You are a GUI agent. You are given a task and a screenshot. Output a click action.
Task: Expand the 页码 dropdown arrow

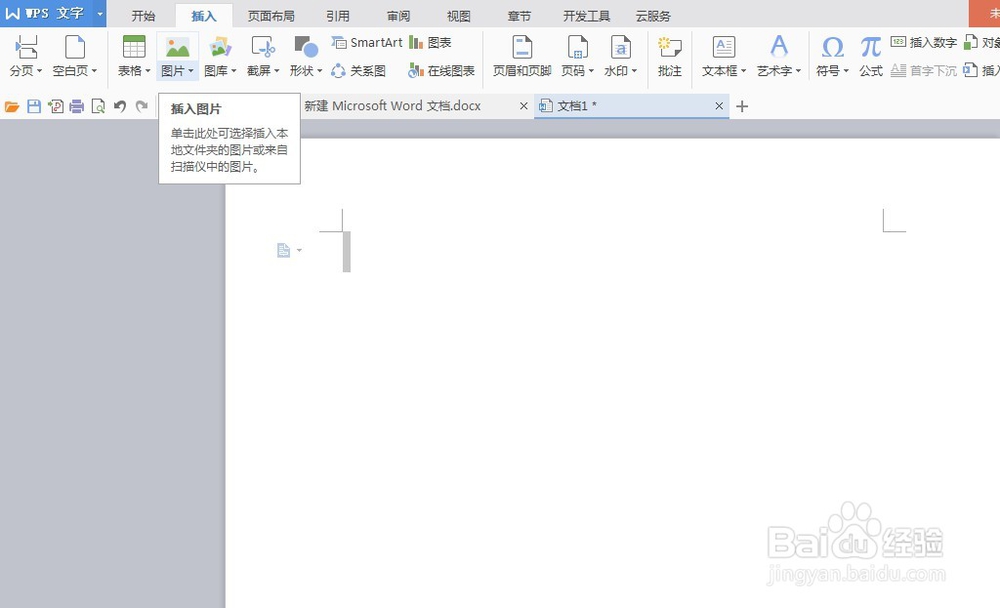tap(591, 71)
